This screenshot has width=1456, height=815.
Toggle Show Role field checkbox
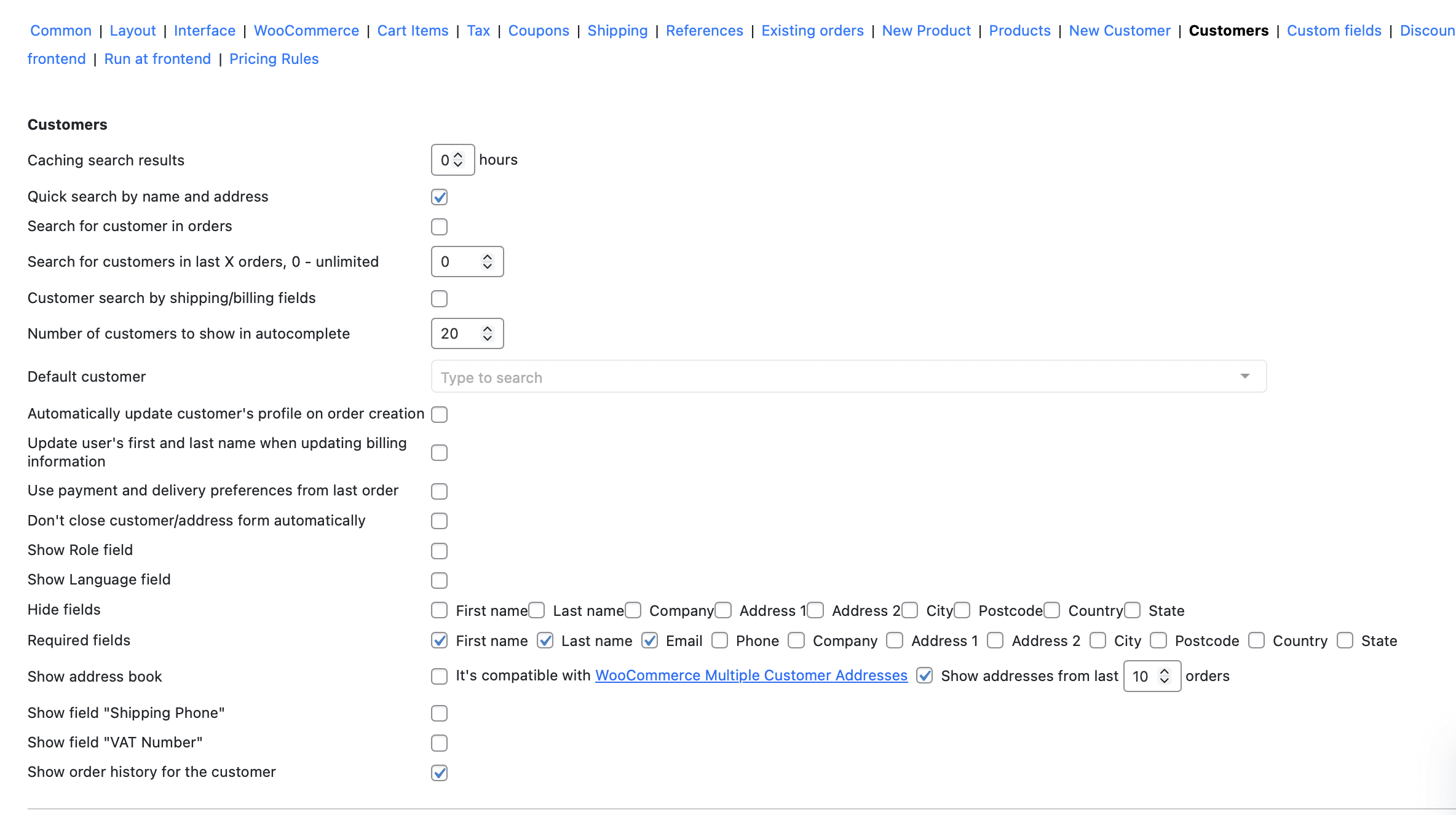(x=439, y=551)
